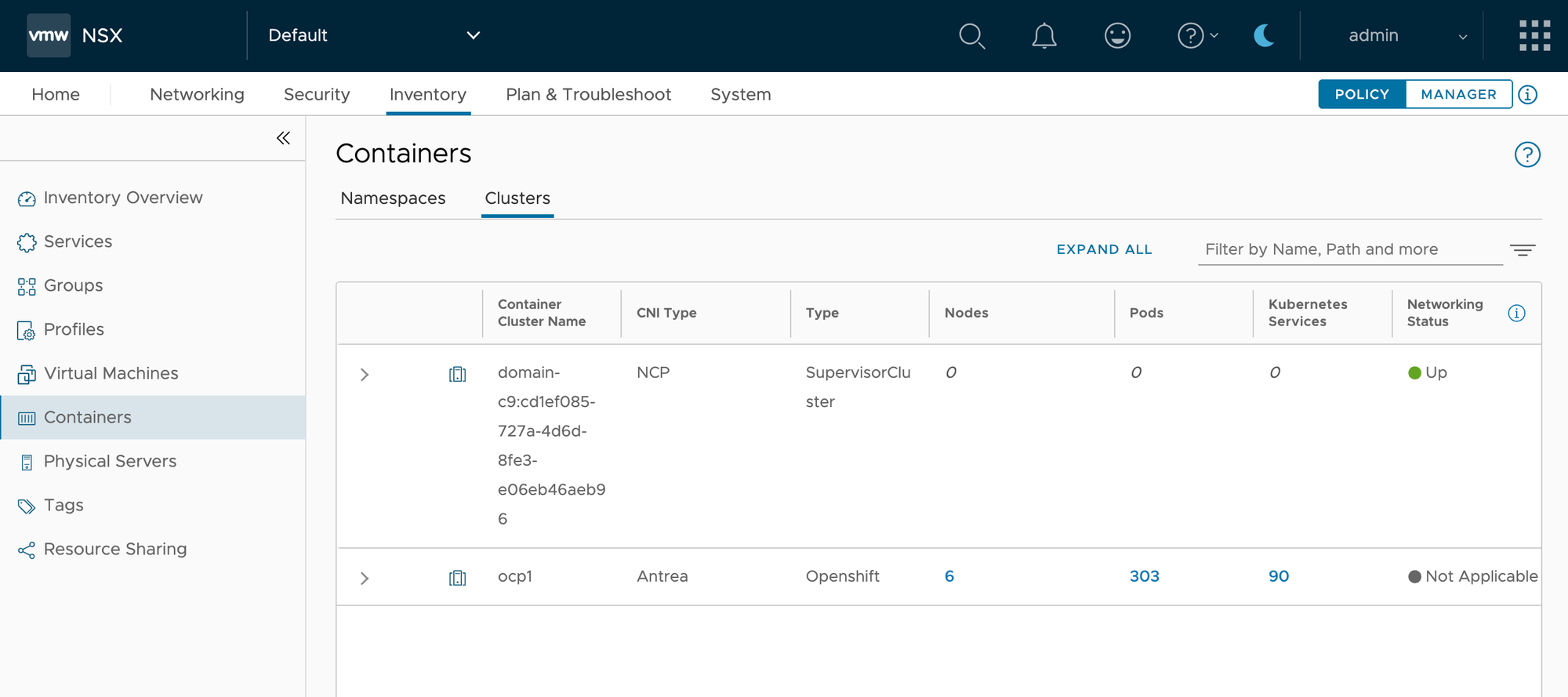Open the notifications bell
Viewport: 1568px width, 697px height.
(x=1044, y=36)
